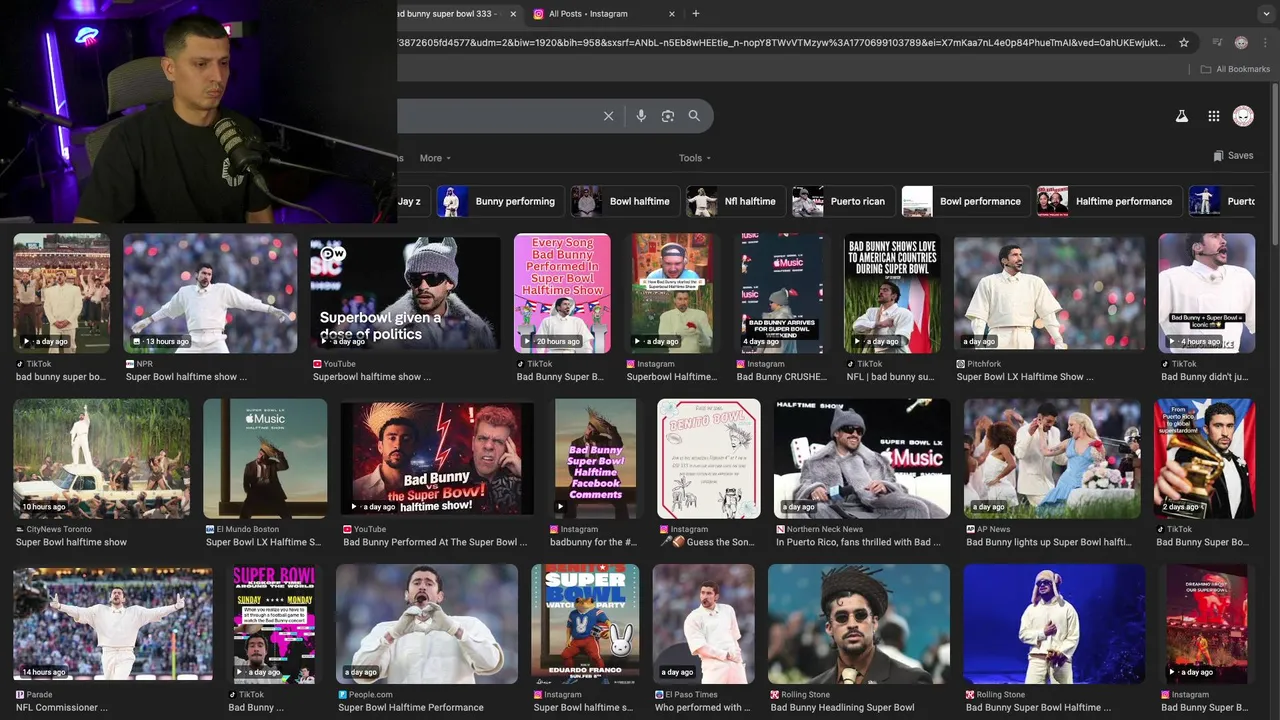Screen dimensions: 1280x720
Task: Click 'Bad Bunny Super Bowl Halftime' Rolling Stone caption
Action: click(1039, 707)
